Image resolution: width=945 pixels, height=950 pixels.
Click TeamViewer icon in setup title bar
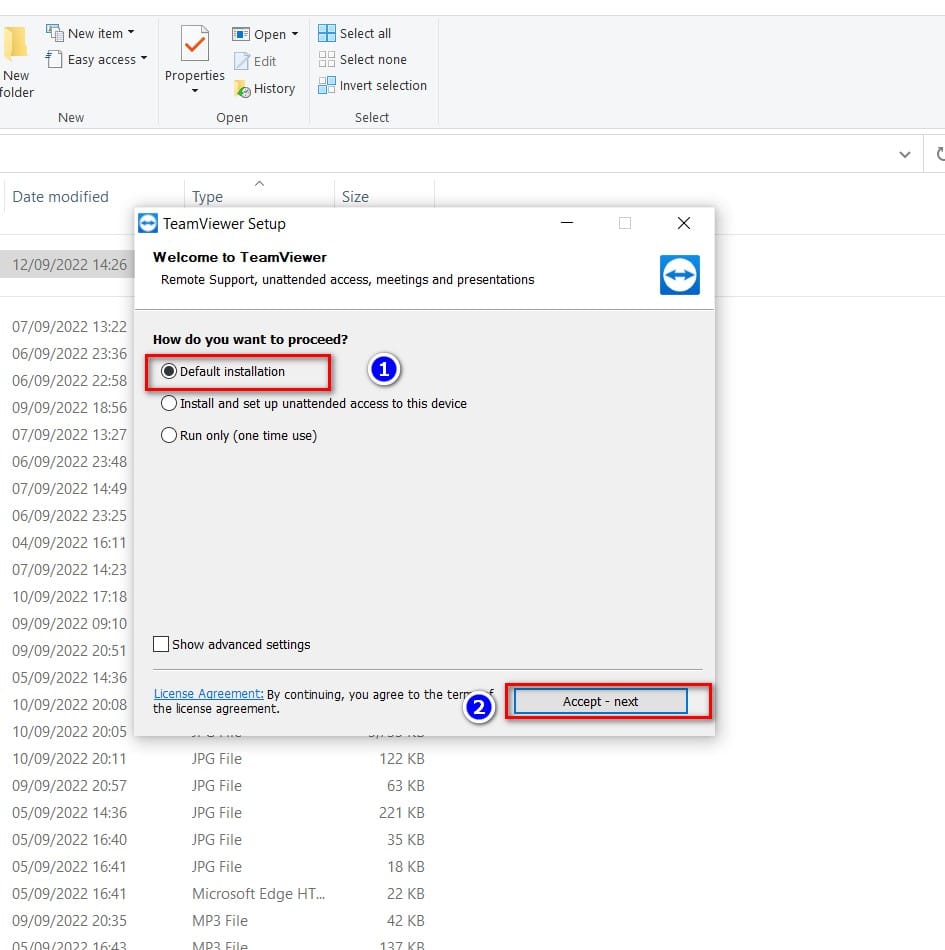(x=148, y=223)
